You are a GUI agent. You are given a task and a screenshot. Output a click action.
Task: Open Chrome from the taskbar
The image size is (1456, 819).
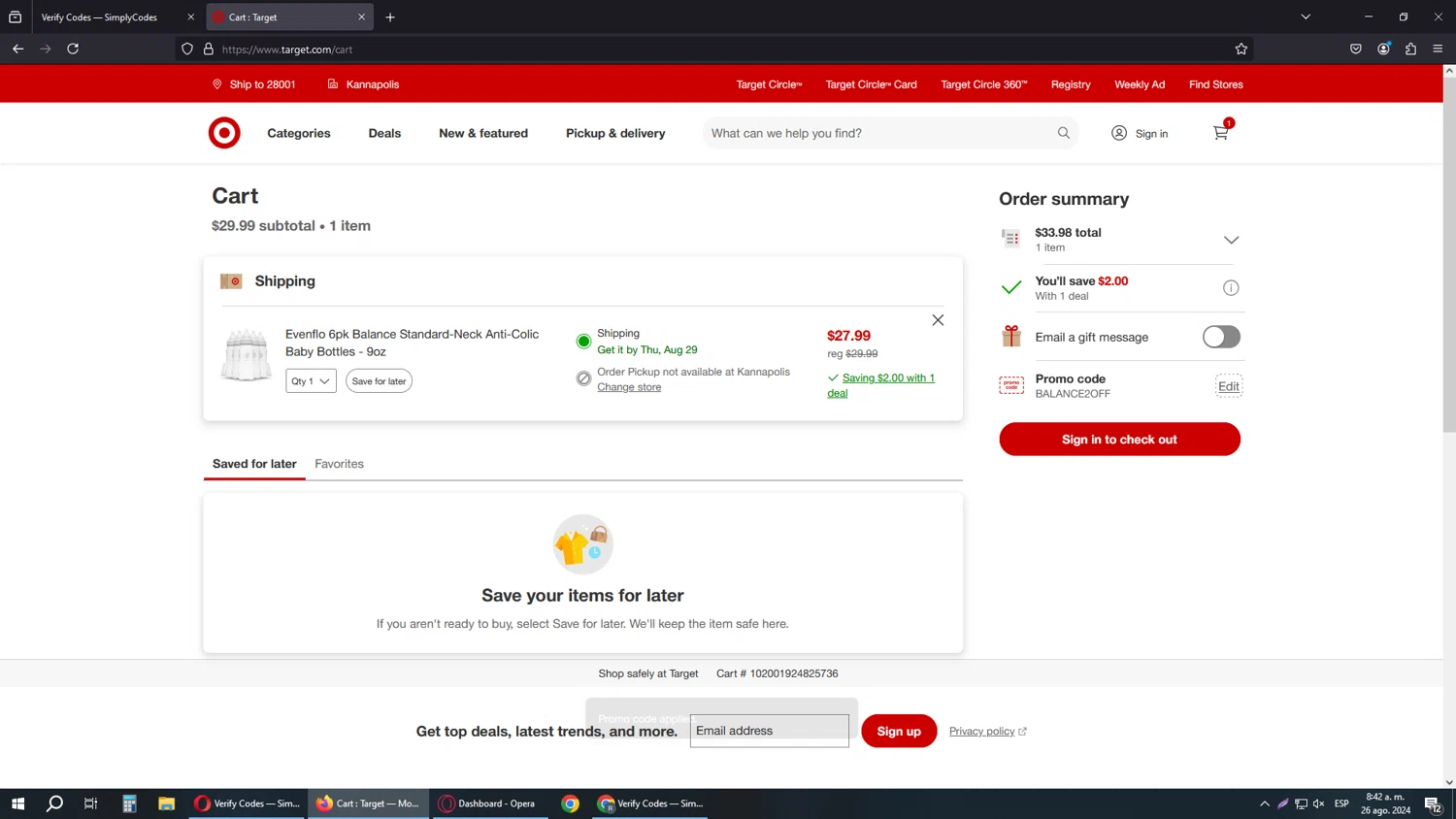coord(571,803)
